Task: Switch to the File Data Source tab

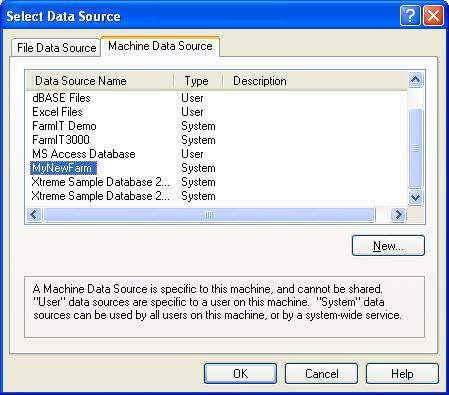Action: tap(56, 48)
